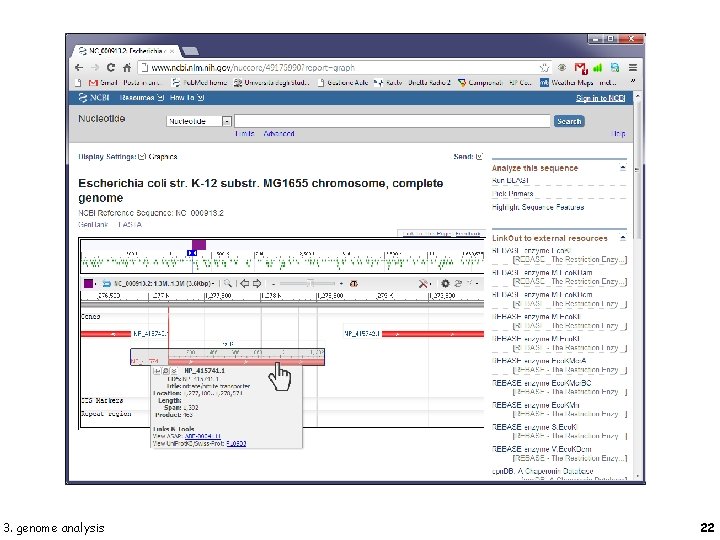Screen dimensions: 720x540
Task: Click the browser forward arrow
Action: tap(95, 68)
